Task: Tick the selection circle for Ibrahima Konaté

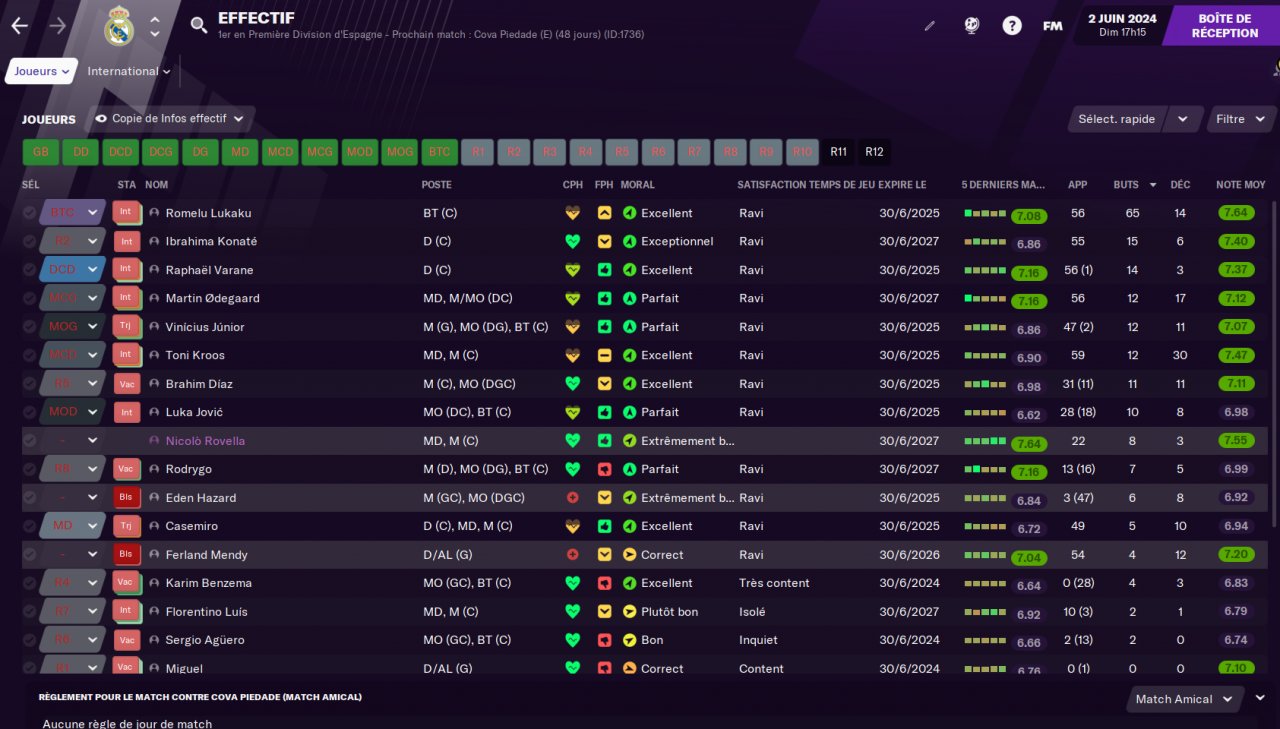Action: [29, 241]
